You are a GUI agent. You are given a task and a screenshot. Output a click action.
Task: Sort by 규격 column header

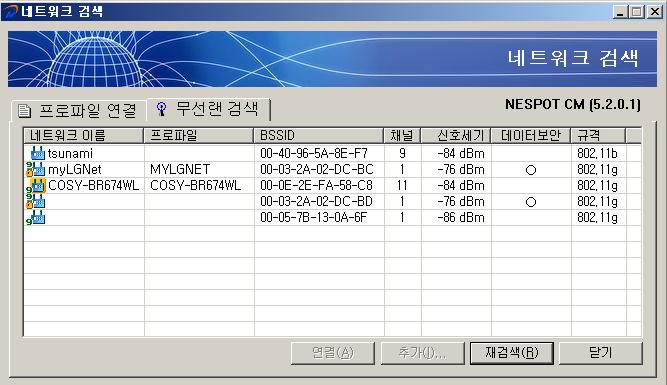[x=598, y=135]
